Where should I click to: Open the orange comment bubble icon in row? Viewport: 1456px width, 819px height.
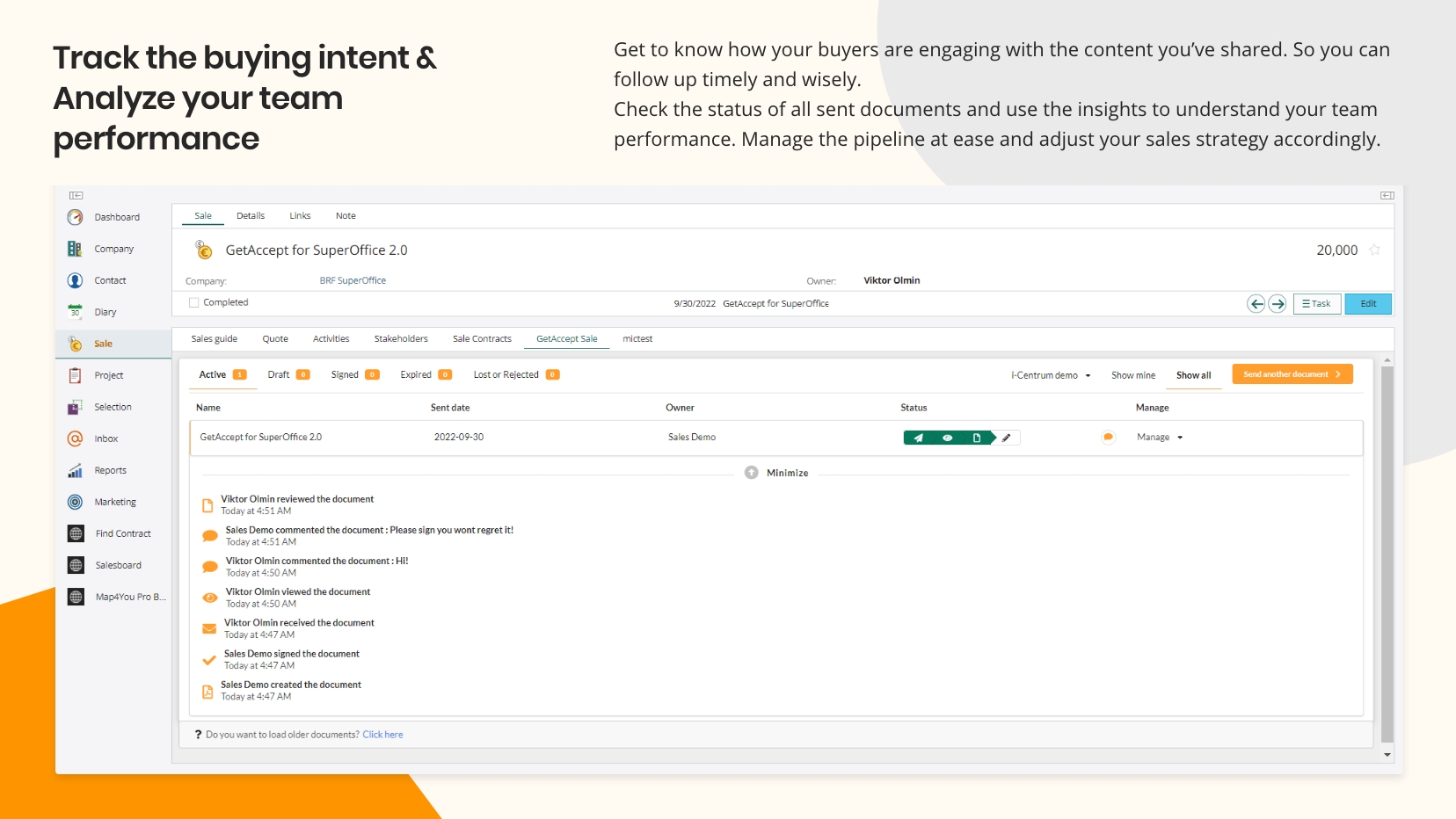pyautogui.click(x=1108, y=437)
